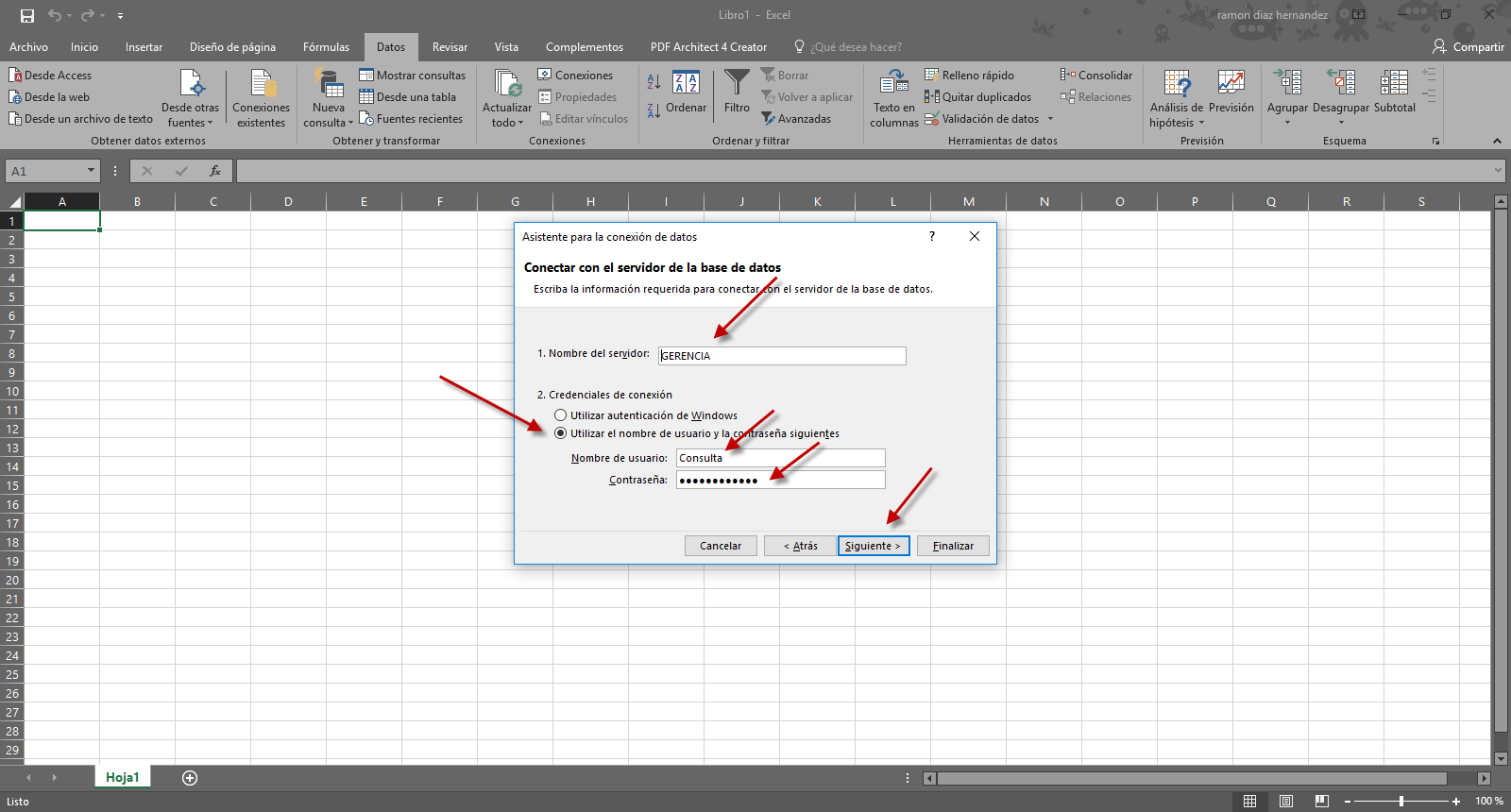Screen dimensions: 1511x812
Task: Click the Compartir share button
Action: (x=1469, y=47)
